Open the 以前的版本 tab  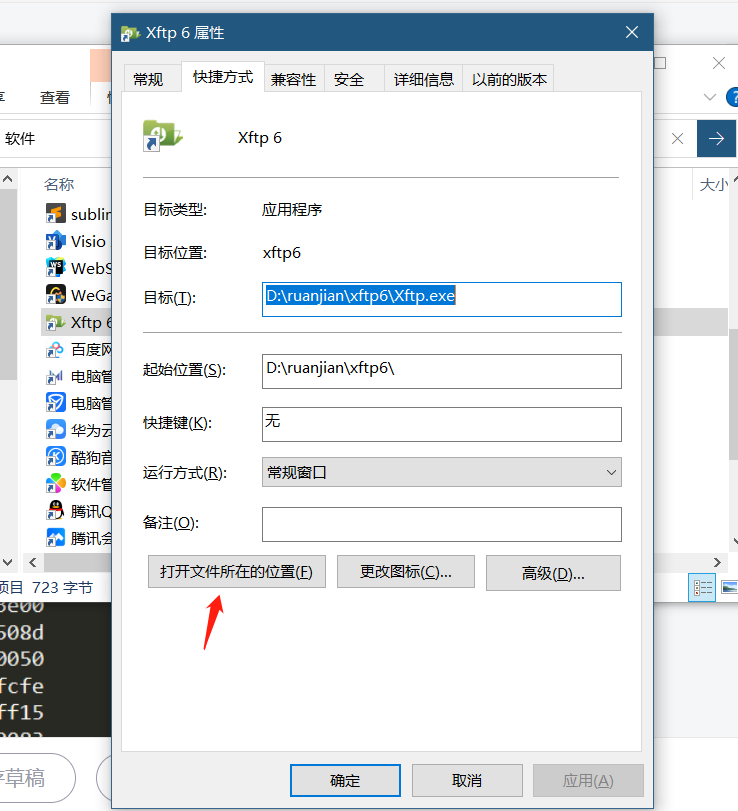click(509, 79)
